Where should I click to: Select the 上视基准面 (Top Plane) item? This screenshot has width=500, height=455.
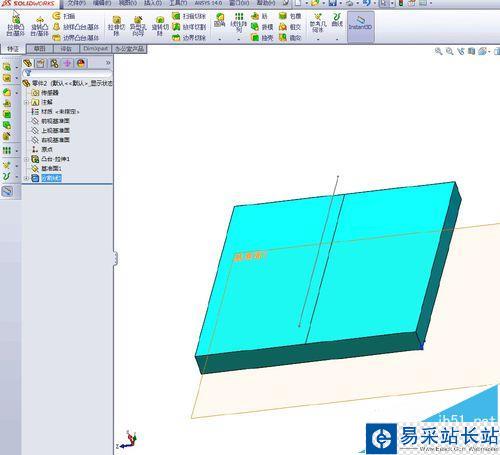pyautogui.click(x=51, y=130)
